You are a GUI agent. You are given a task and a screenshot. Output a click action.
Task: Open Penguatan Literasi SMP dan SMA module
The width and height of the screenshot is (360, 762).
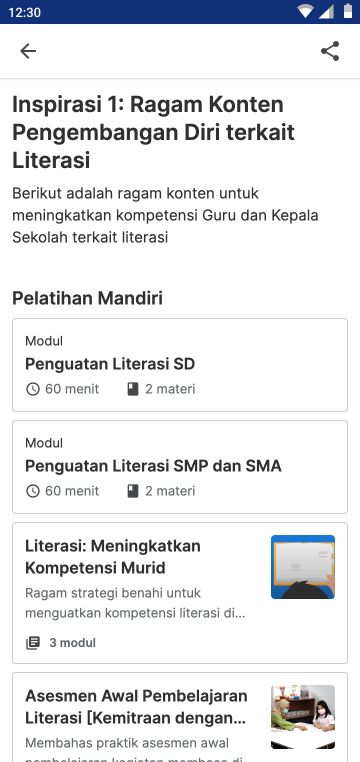click(x=180, y=467)
